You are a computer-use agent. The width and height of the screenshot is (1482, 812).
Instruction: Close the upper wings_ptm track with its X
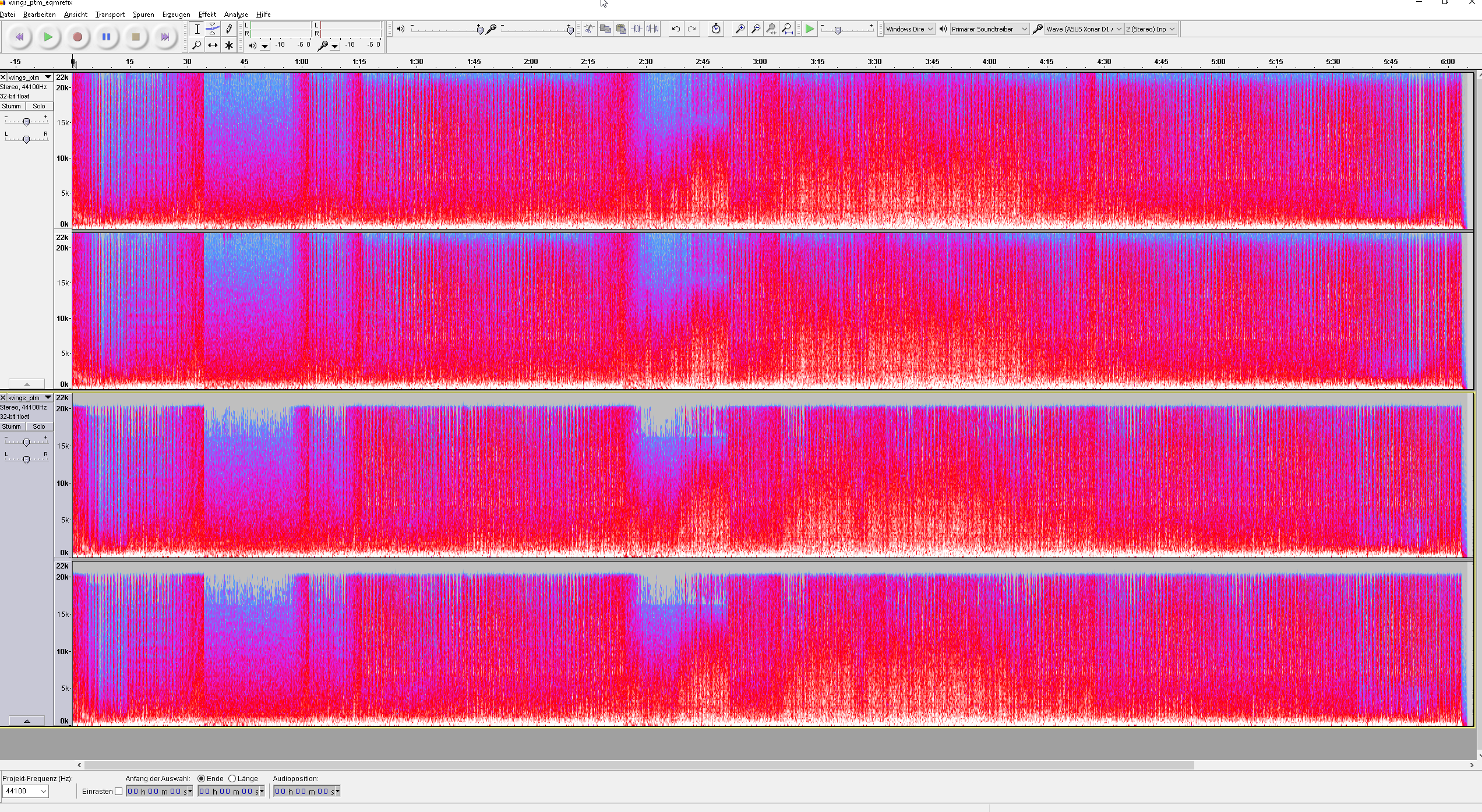3,77
